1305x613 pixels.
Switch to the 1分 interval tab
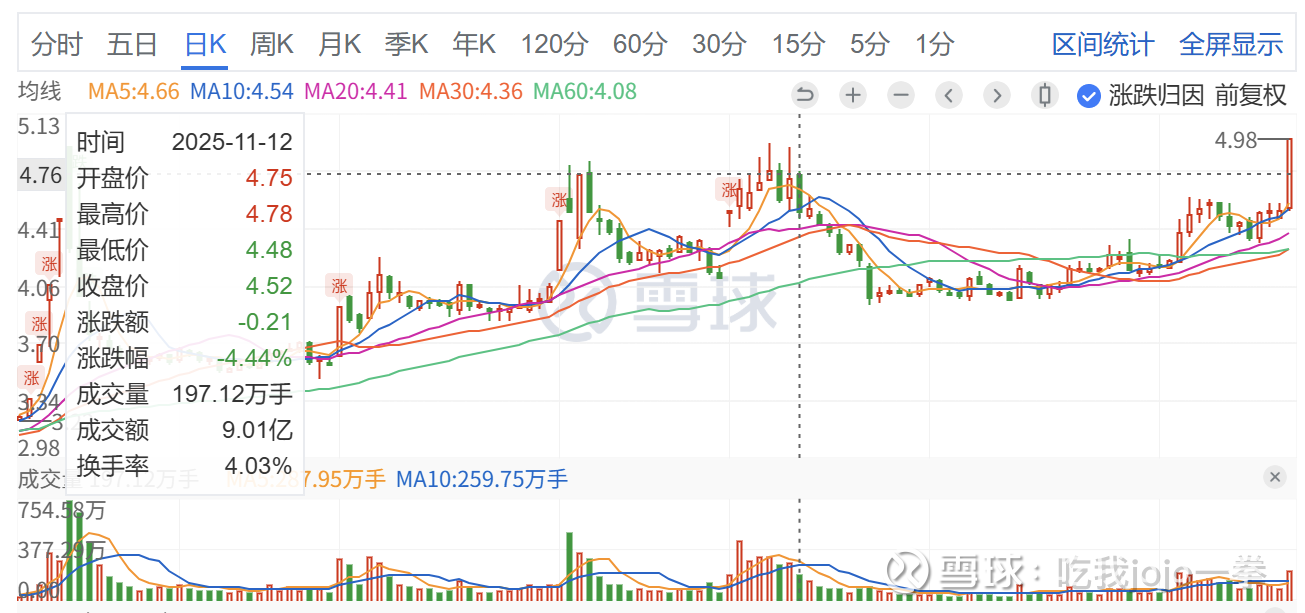click(x=934, y=44)
